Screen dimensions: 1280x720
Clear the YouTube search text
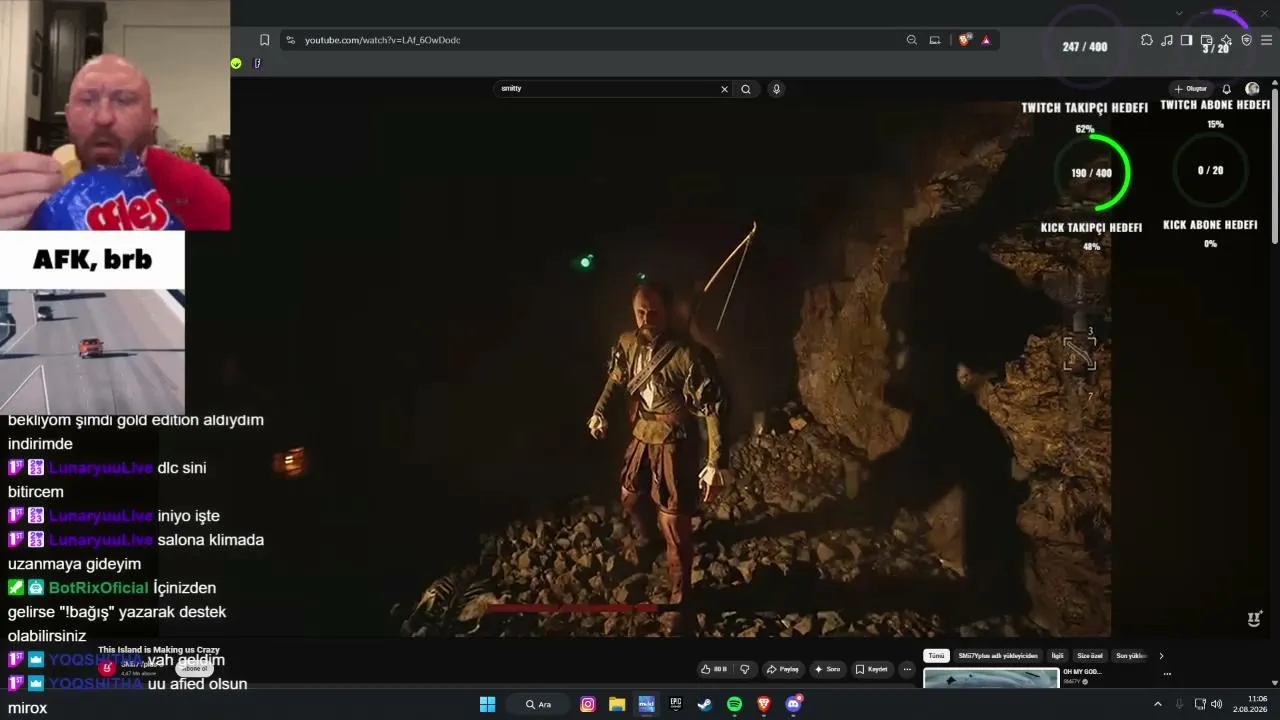(x=725, y=89)
